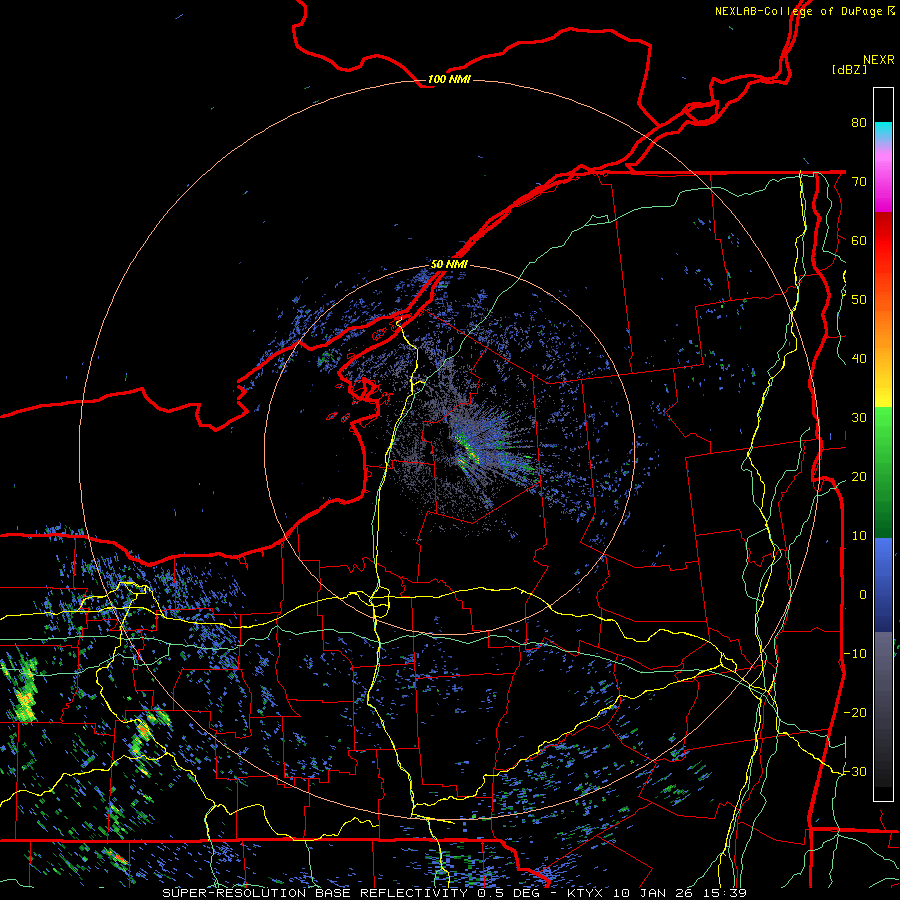Screen dimensions: 900x900
Task: Click the 80 value on the dBZ scale
Action: (859, 122)
